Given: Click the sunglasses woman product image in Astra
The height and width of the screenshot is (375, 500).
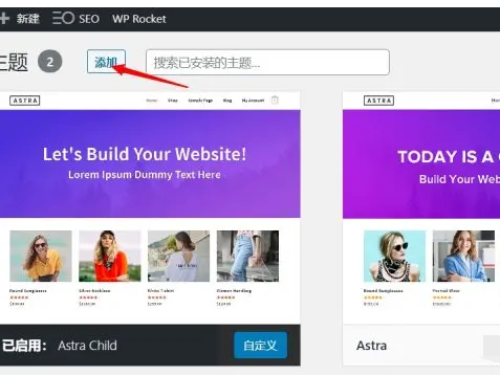Looking at the screenshot, I should 395,256.
